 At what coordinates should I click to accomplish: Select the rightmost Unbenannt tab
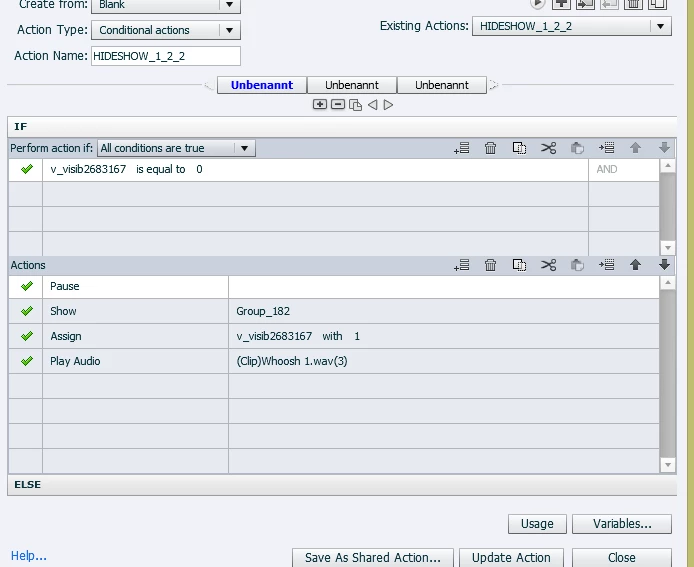442,85
